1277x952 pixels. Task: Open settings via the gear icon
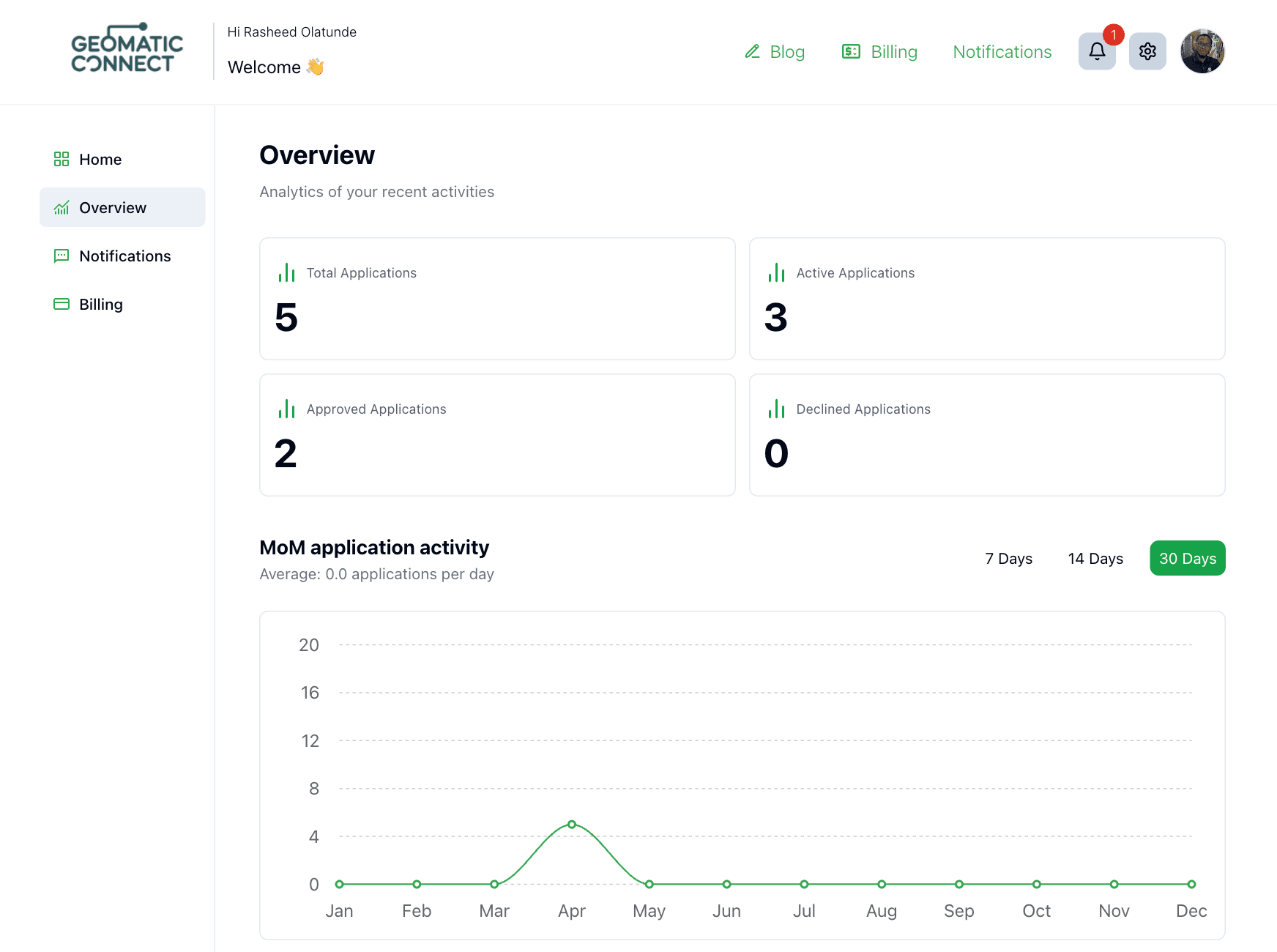1147,51
